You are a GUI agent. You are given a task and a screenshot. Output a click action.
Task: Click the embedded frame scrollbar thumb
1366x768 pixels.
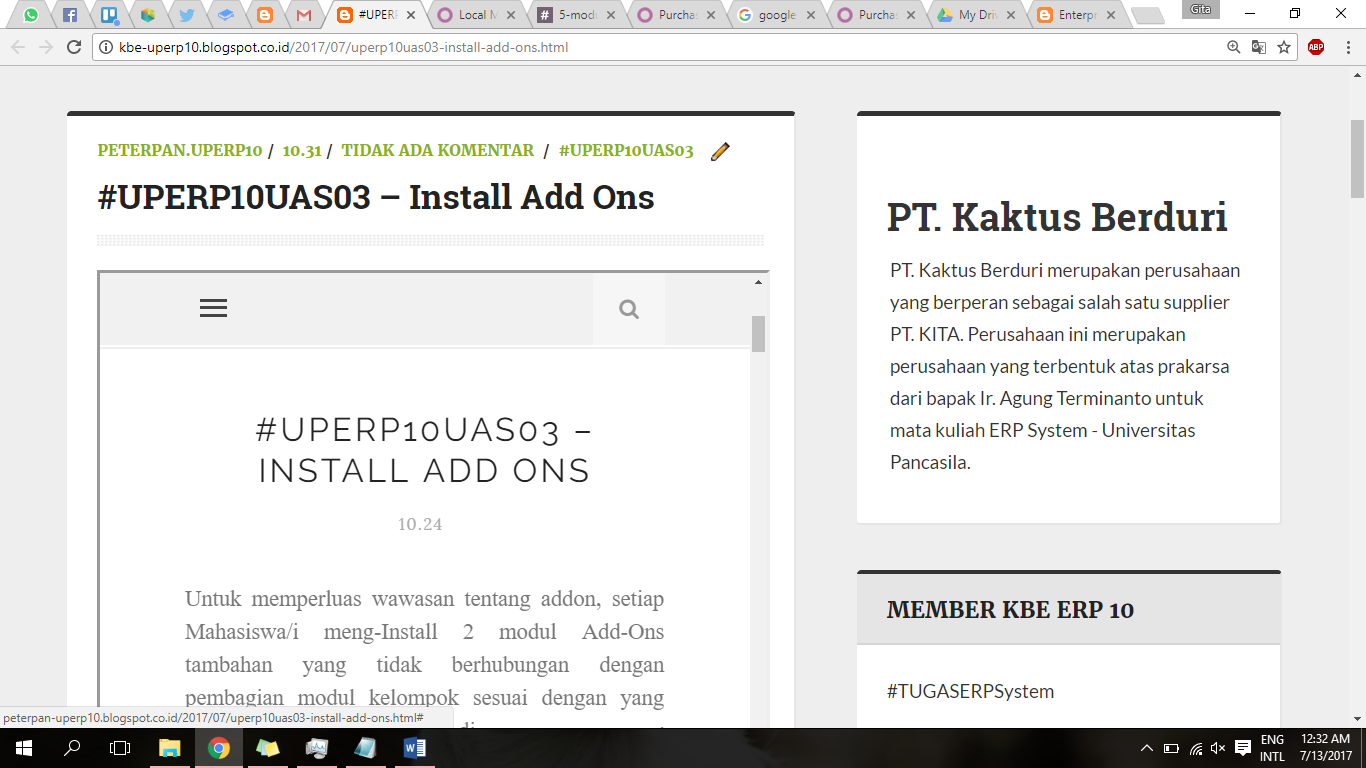pos(758,334)
